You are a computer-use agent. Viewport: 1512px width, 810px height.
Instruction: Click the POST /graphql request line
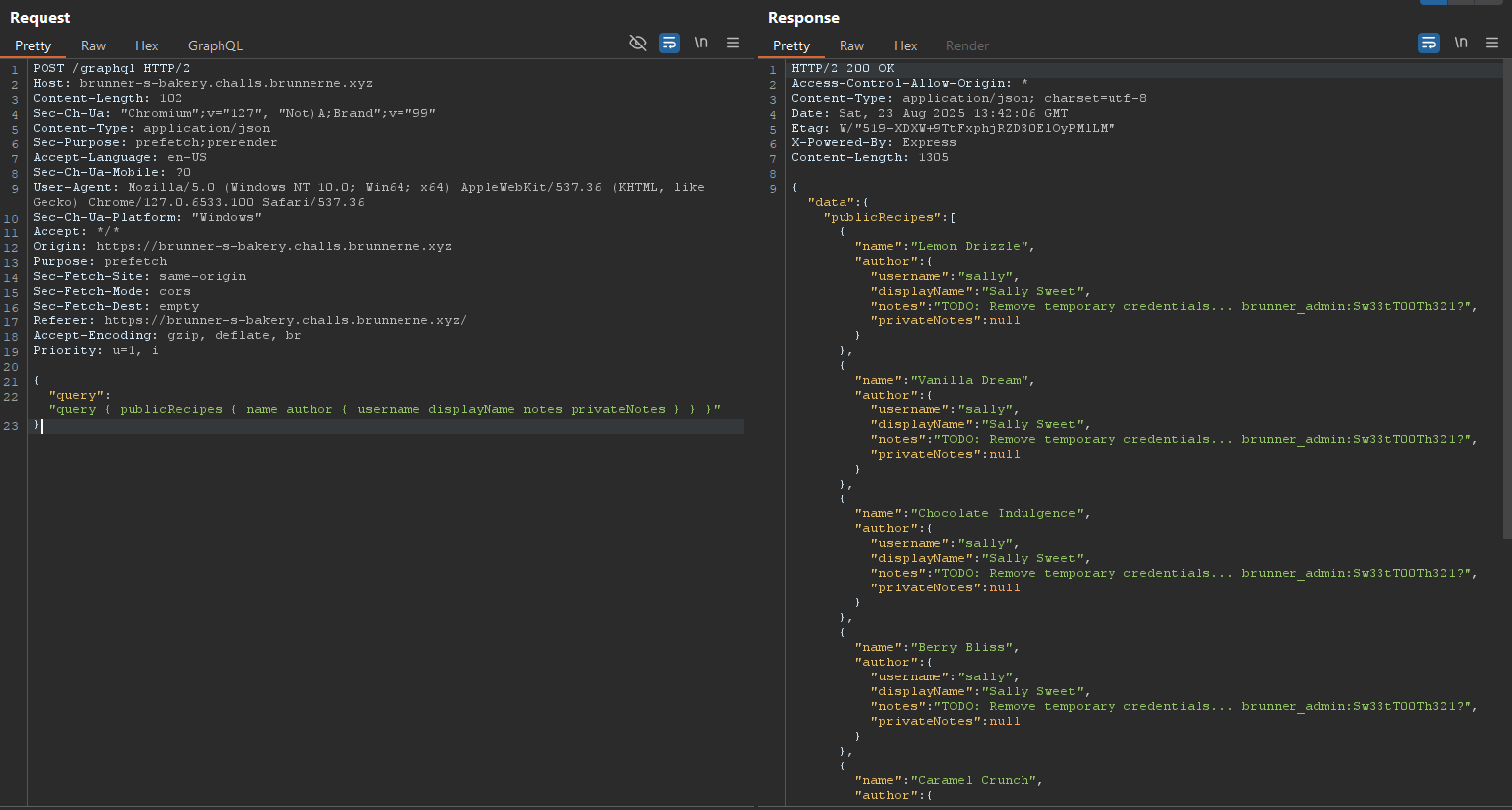(x=111, y=68)
